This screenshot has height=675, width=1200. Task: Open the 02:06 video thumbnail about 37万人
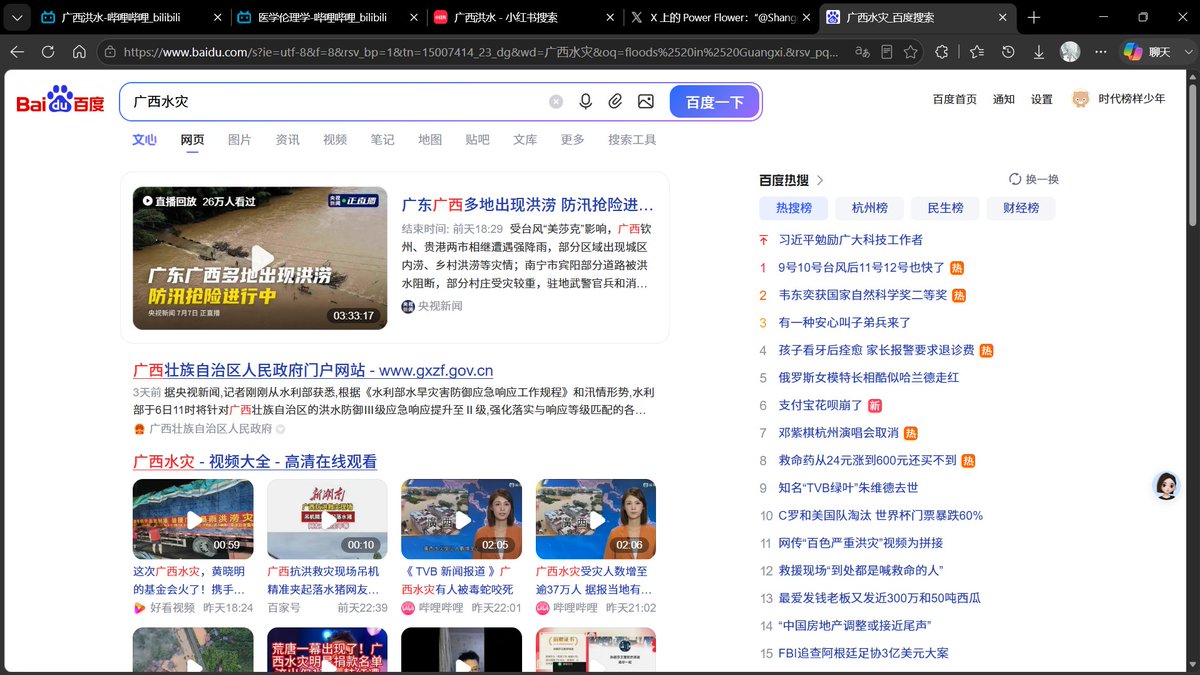pyautogui.click(x=596, y=519)
